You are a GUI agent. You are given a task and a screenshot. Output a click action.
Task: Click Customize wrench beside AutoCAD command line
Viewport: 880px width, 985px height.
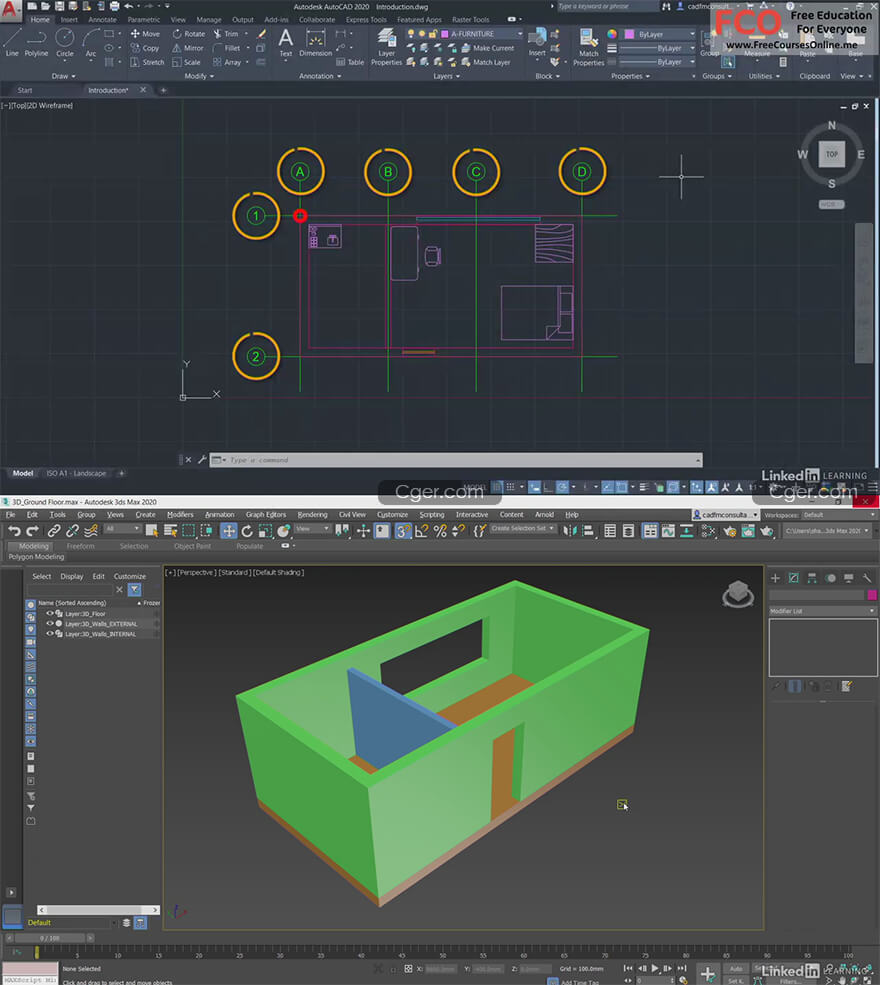[x=202, y=460]
